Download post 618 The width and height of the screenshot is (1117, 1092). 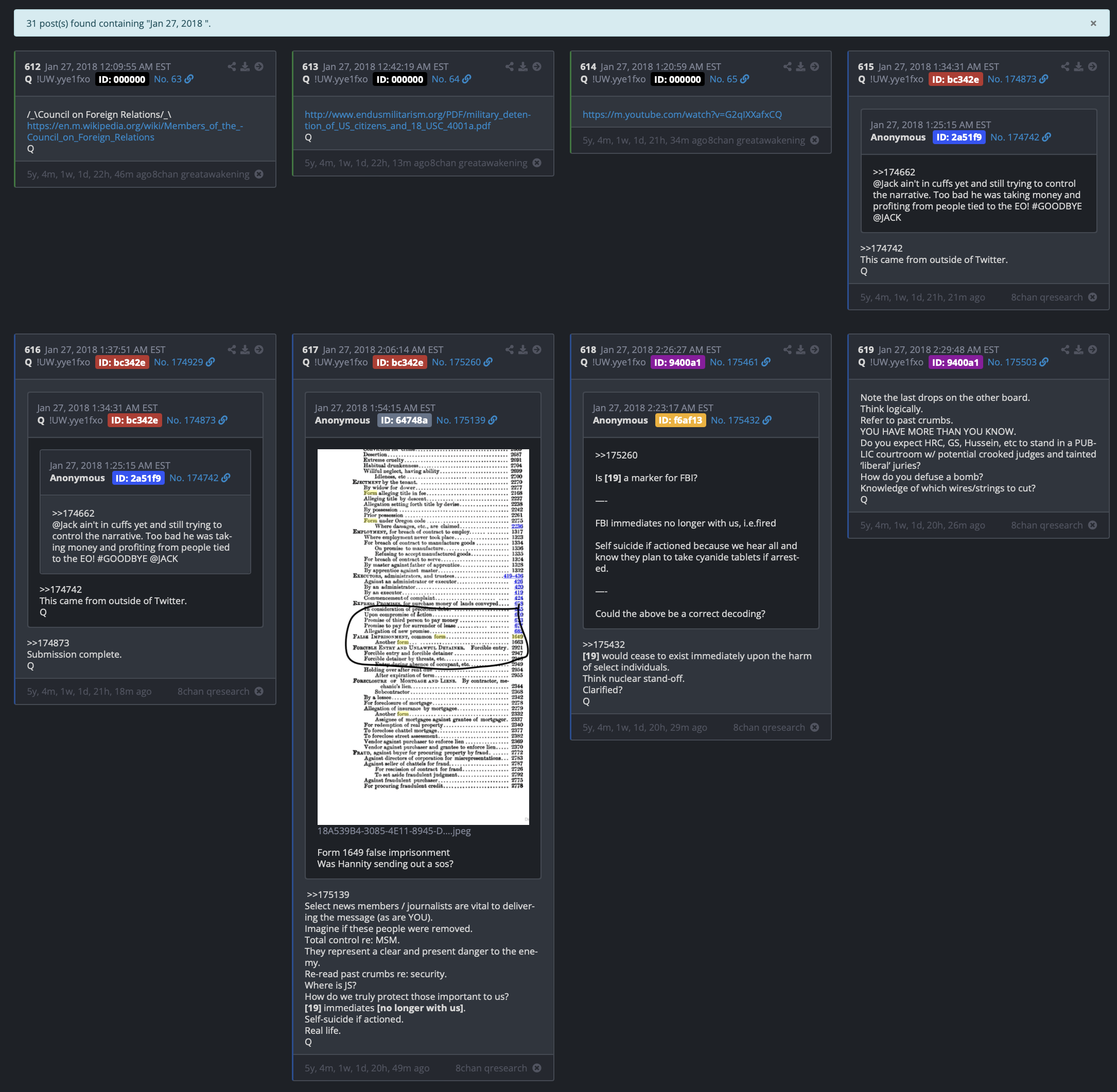[800, 349]
